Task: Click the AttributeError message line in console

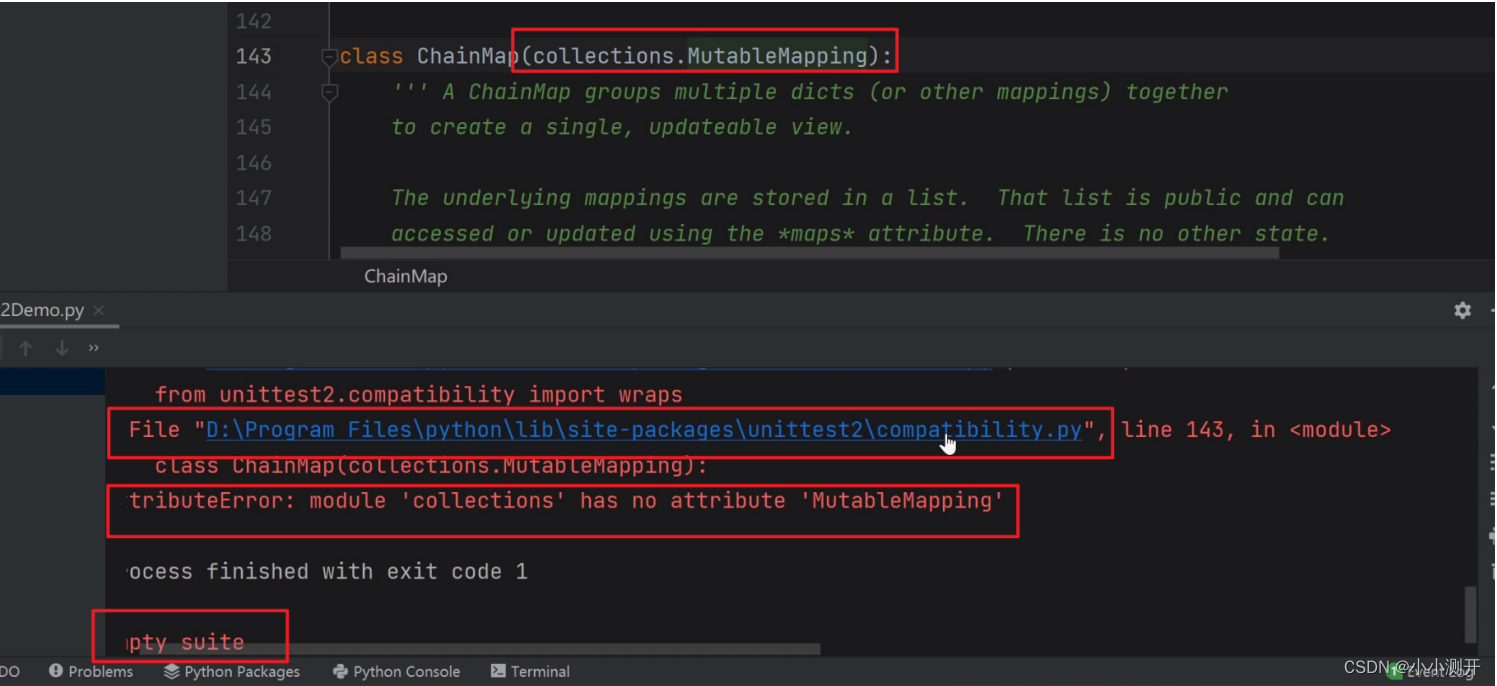Action: pyautogui.click(x=566, y=500)
